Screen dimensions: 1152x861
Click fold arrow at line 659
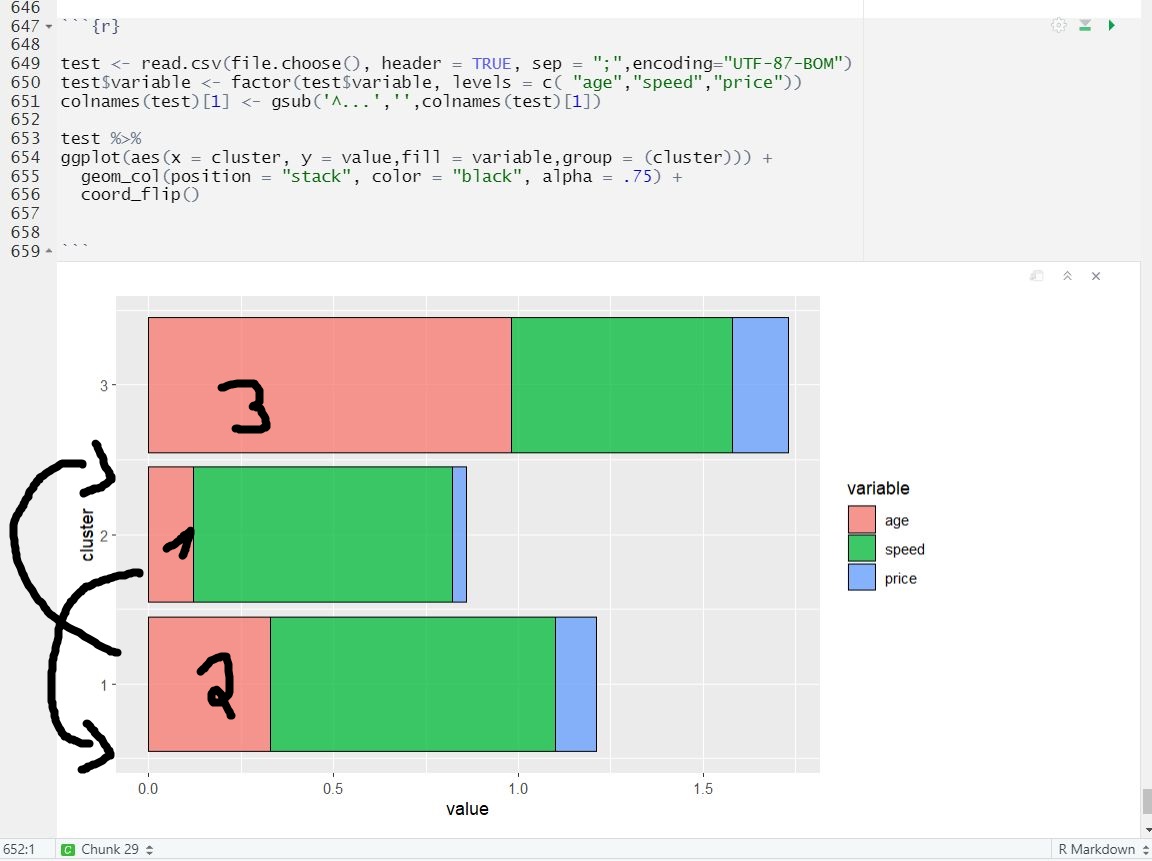pos(49,251)
